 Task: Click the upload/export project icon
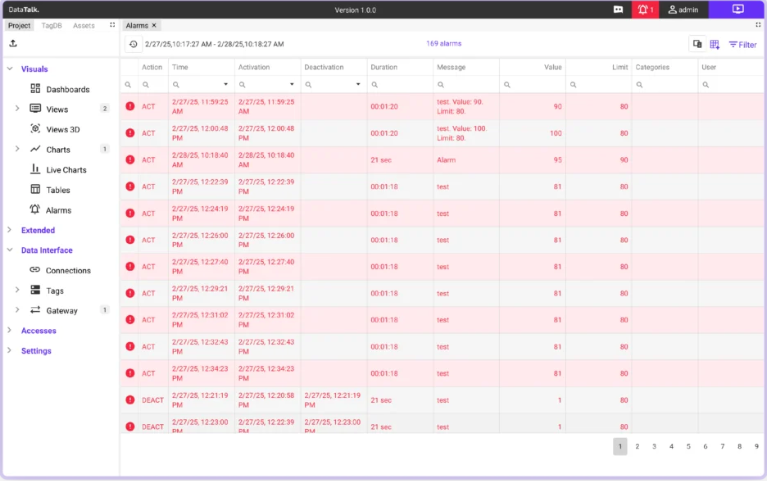[13, 44]
